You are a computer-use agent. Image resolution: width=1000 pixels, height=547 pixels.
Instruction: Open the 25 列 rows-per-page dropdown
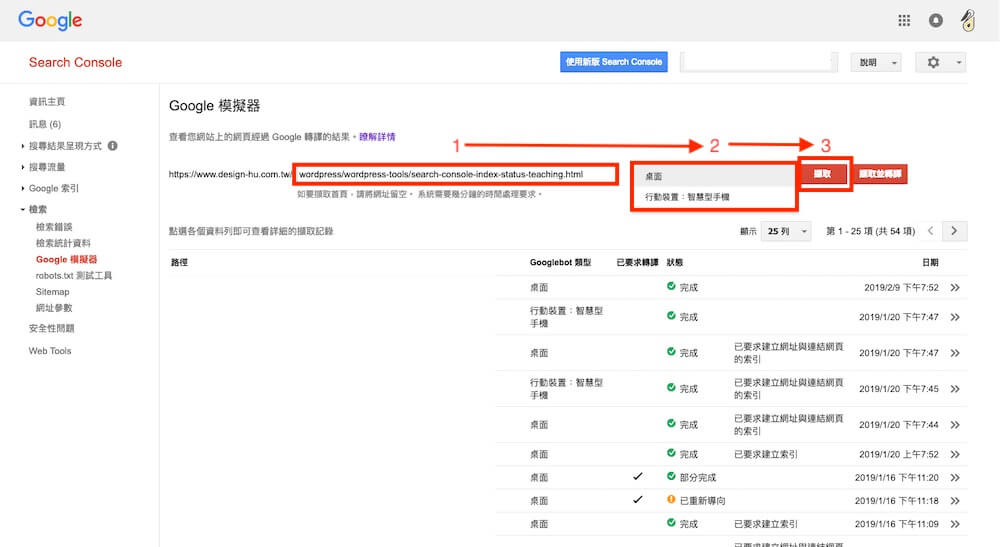[787, 231]
